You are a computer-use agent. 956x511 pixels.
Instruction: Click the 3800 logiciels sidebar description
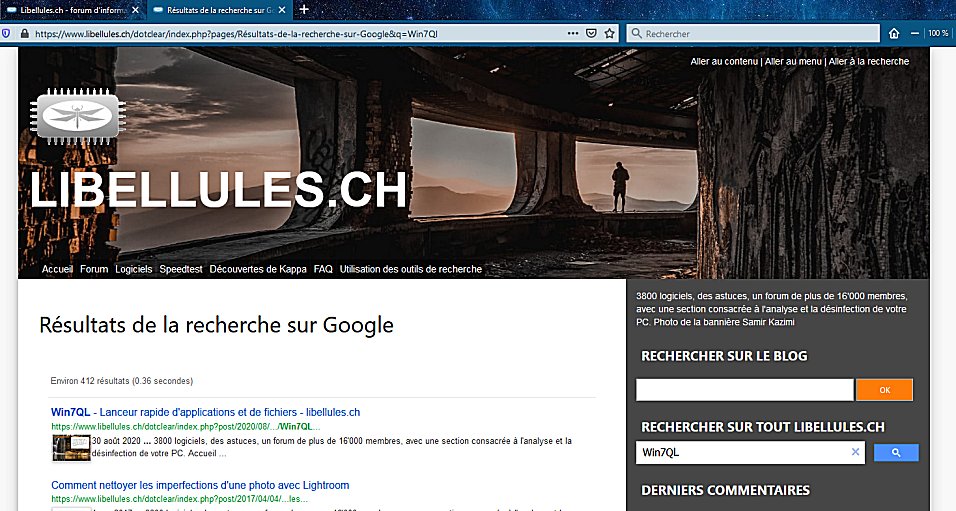[x=771, y=309]
